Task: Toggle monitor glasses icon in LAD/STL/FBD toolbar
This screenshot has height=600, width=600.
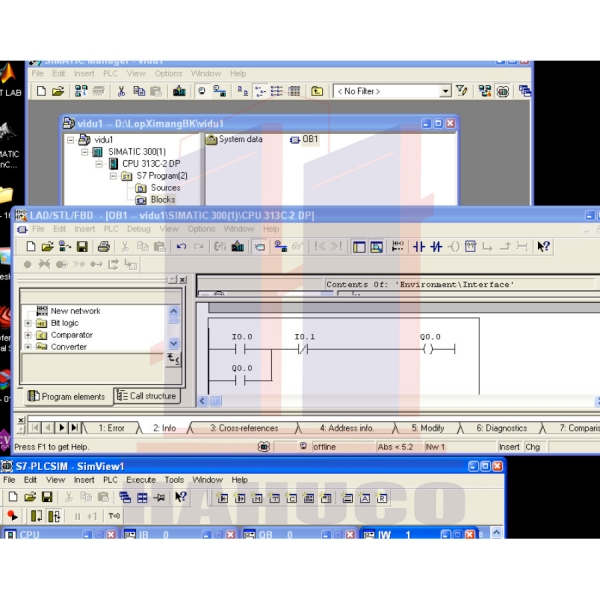Action: [297, 246]
